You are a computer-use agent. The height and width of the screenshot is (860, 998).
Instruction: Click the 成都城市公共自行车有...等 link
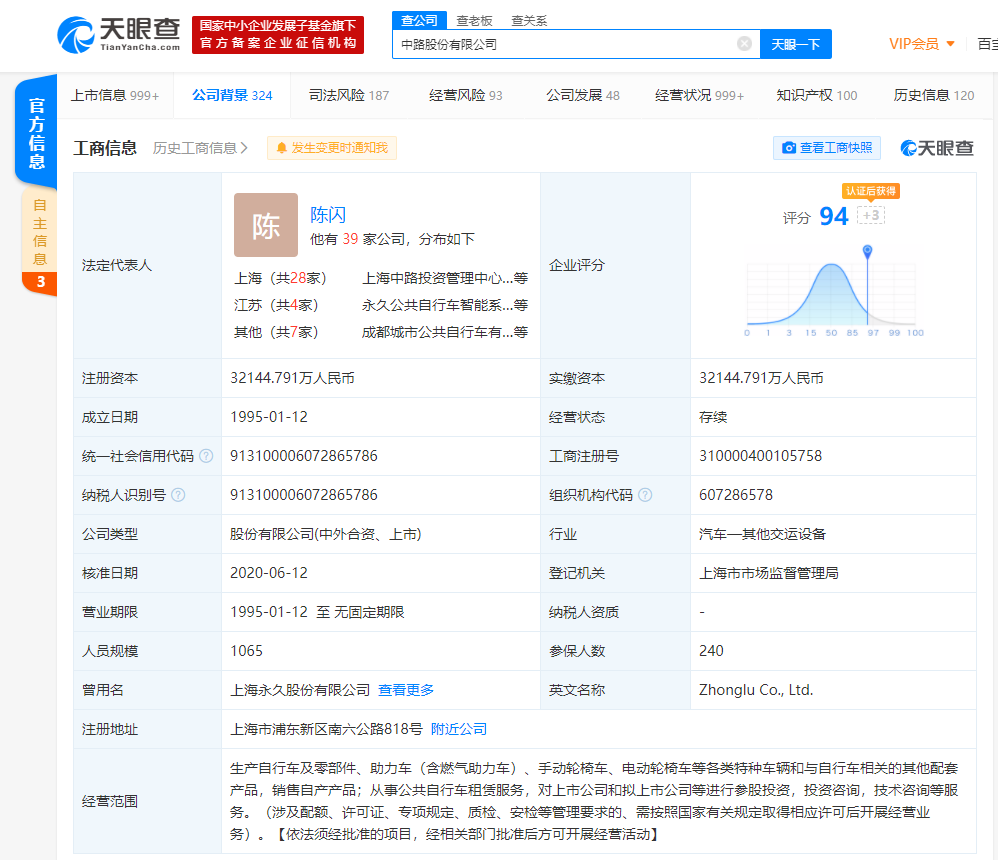click(x=445, y=332)
